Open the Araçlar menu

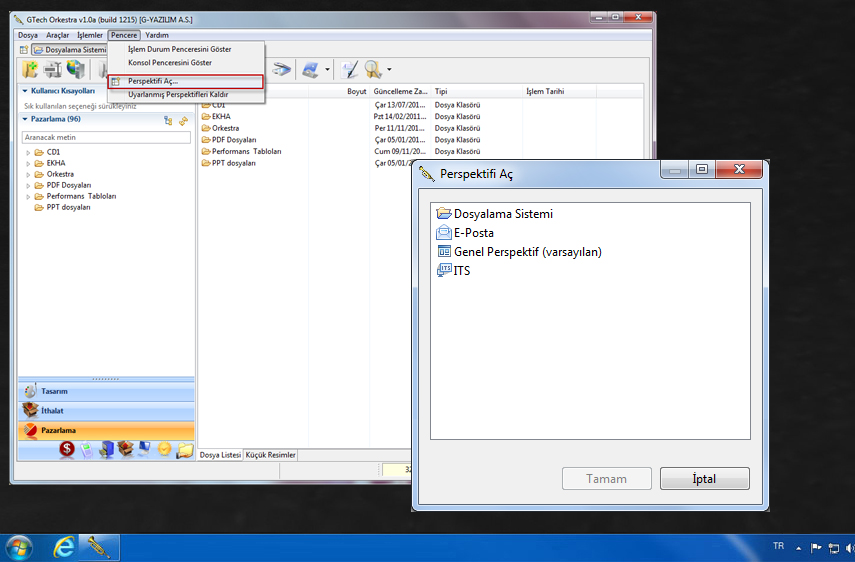click(x=57, y=35)
